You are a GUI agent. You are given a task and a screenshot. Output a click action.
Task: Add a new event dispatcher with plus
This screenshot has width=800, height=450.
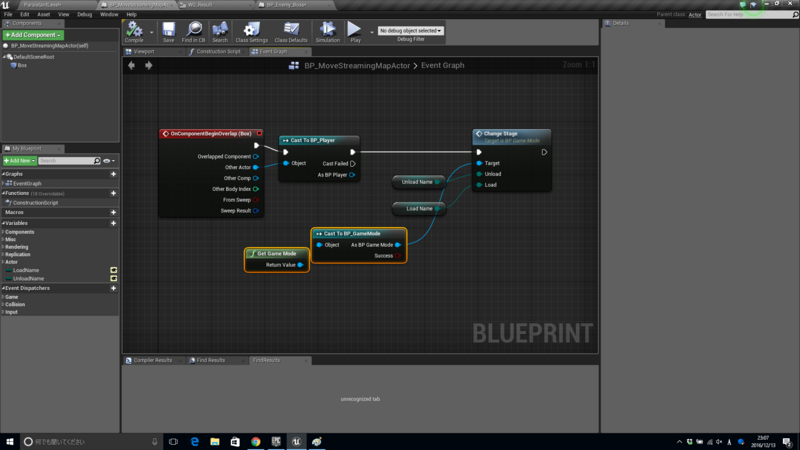113,288
